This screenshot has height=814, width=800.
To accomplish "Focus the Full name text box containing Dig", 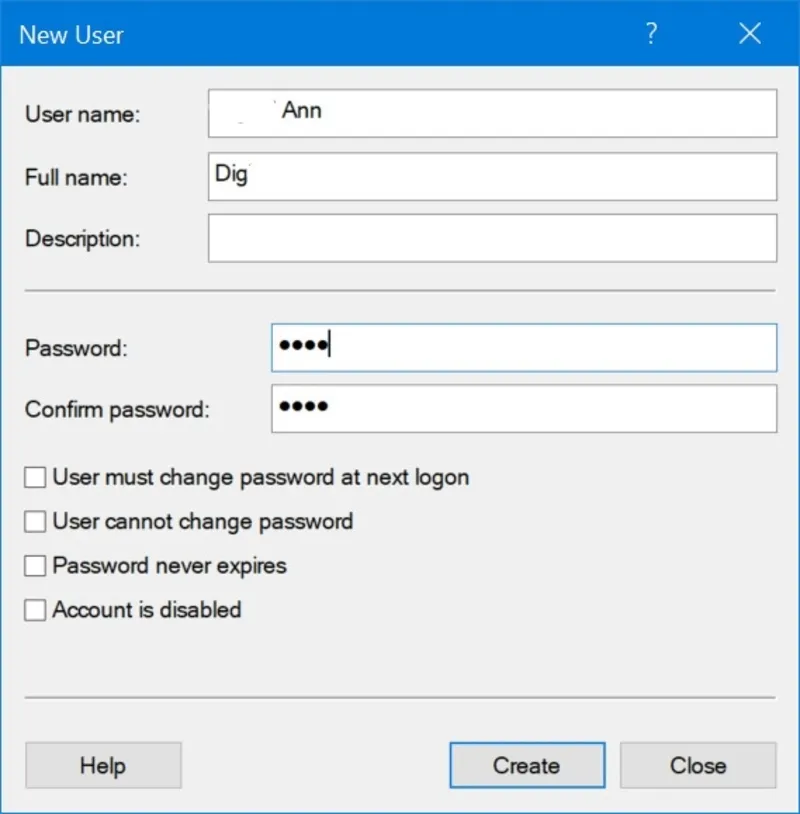I will 492,176.
